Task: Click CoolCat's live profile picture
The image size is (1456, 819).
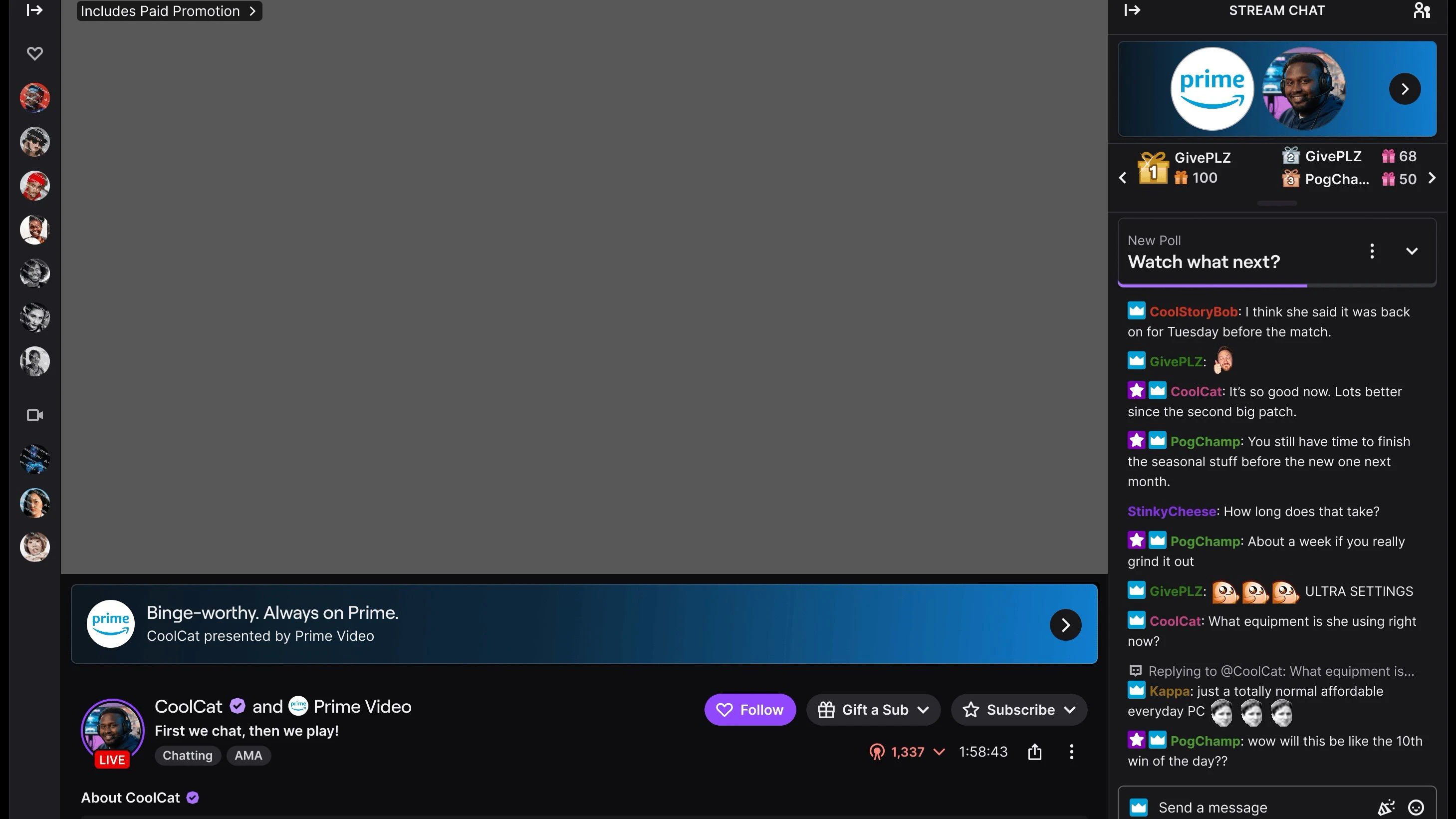Action: click(x=112, y=730)
